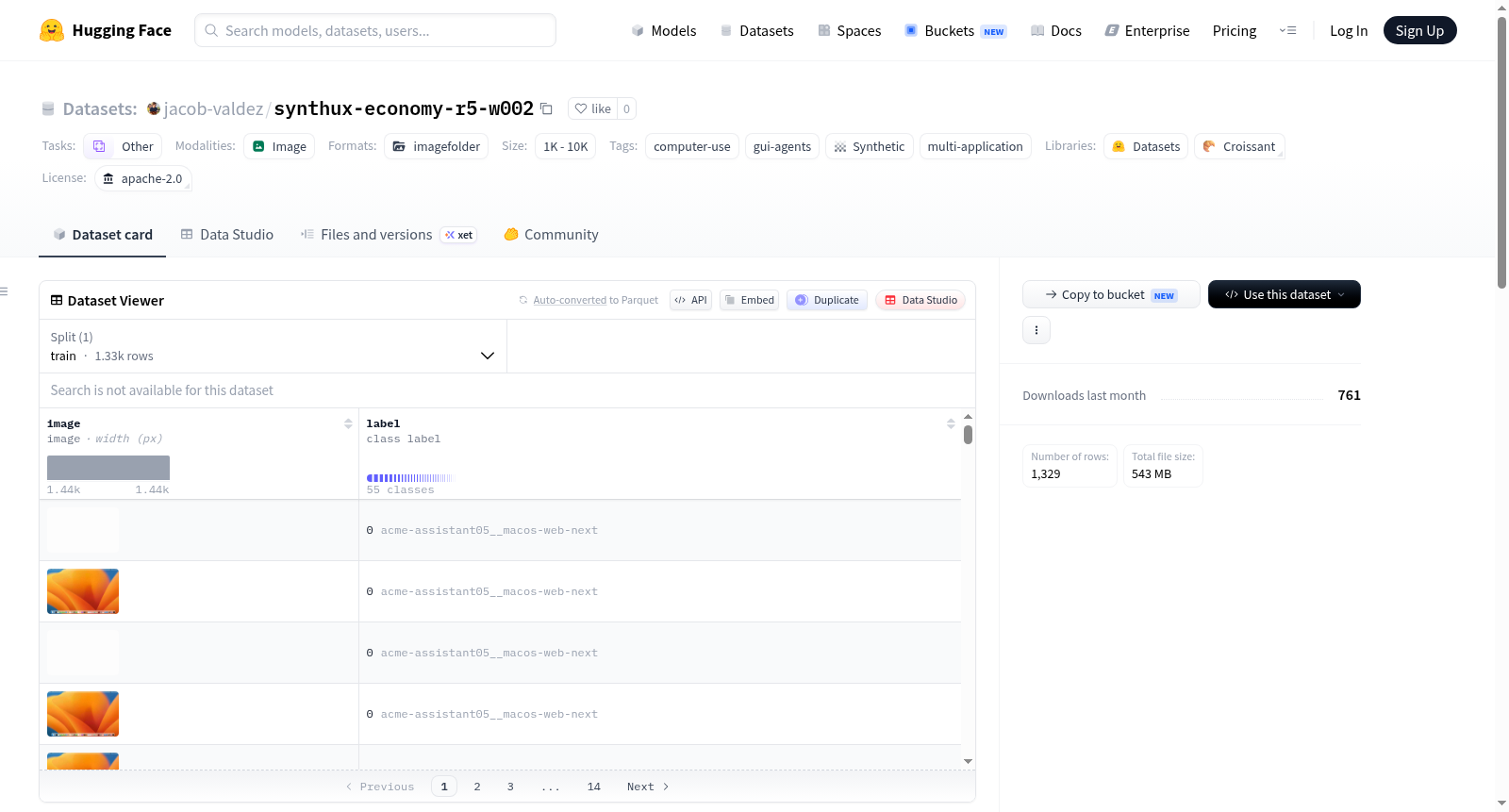Click the dataset viewer vertical scrollbar
1509x812 pixels.
tap(968, 435)
